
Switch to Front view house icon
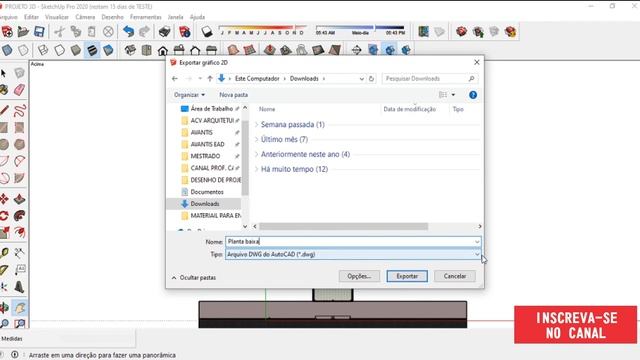point(163,50)
